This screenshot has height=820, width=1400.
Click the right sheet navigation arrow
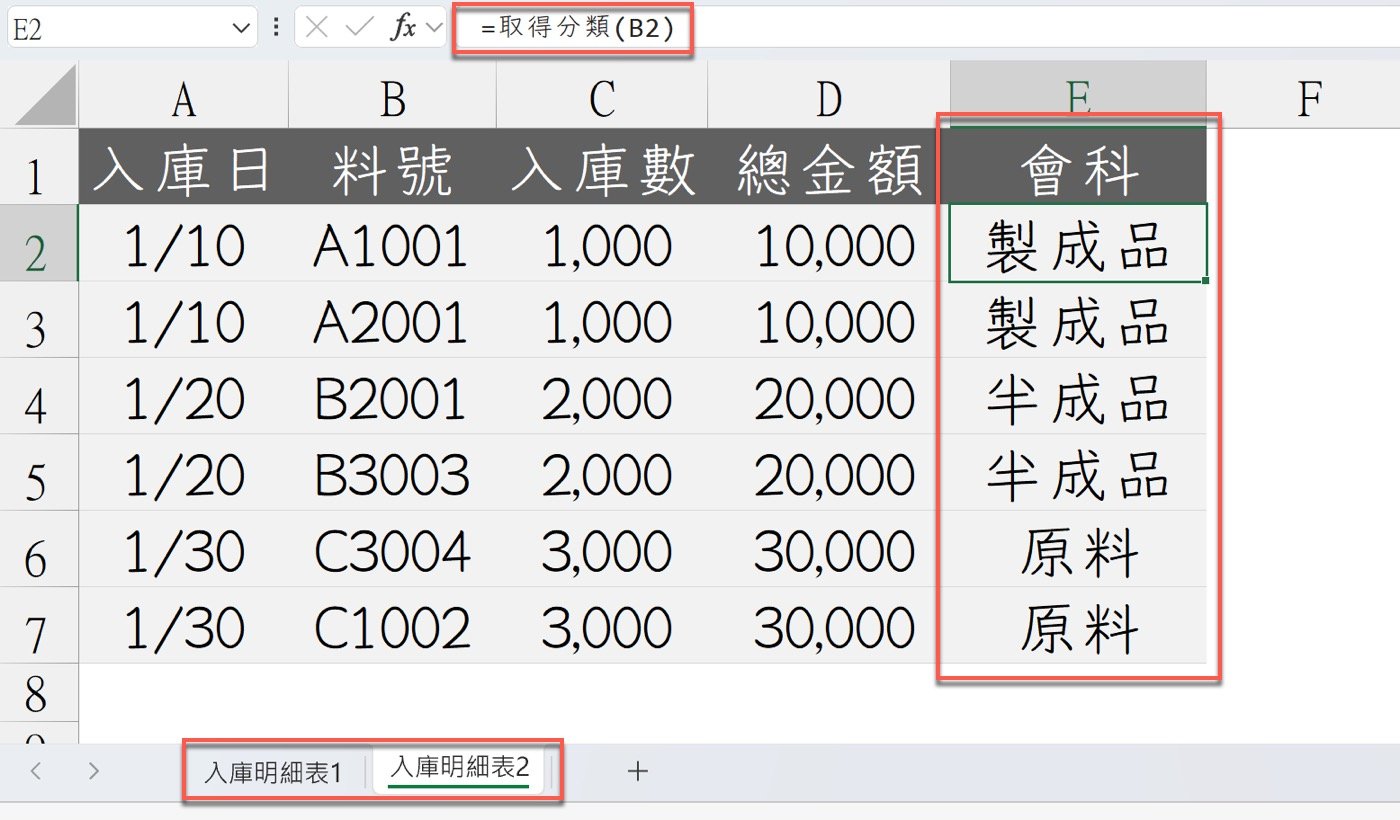point(92,771)
